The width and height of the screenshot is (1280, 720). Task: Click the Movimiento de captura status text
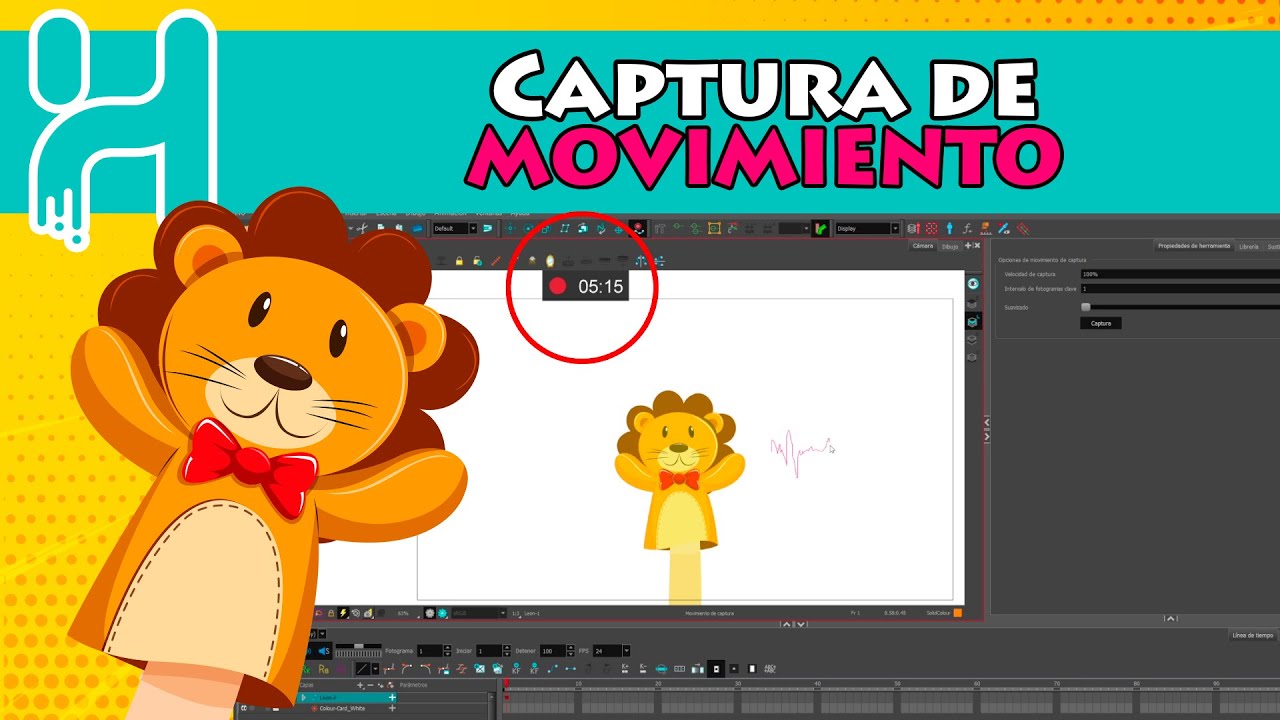pyautogui.click(x=709, y=613)
